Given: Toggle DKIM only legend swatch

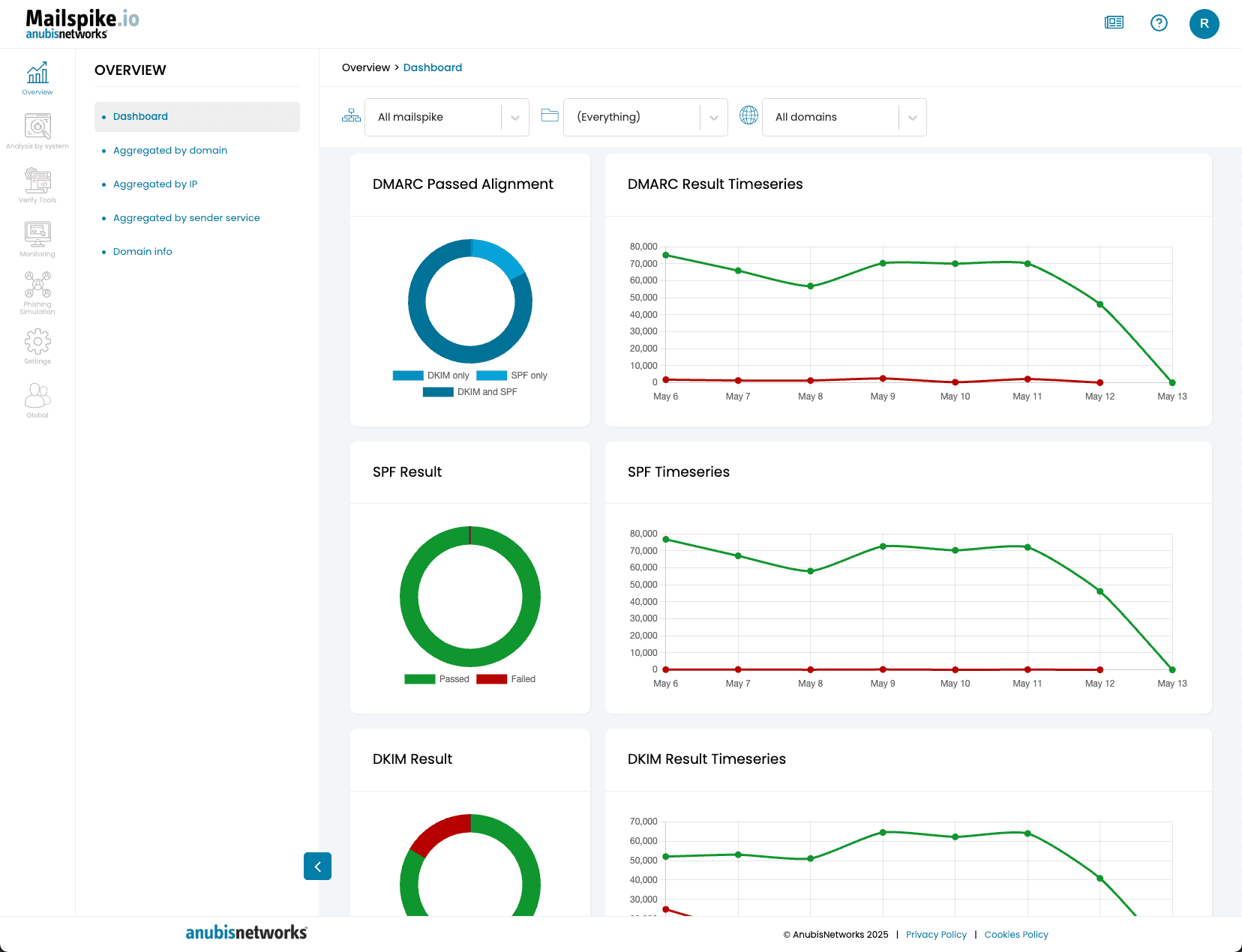Looking at the screenshot, I should pyautogui.click(x=408, y=376).
